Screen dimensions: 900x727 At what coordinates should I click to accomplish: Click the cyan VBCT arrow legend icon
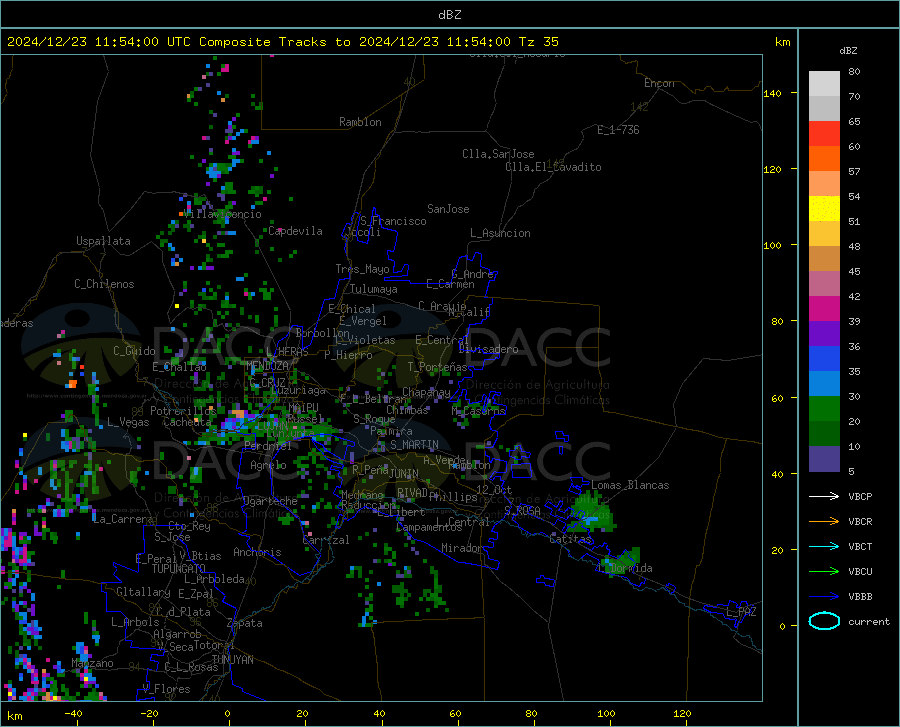pos(824,546)
